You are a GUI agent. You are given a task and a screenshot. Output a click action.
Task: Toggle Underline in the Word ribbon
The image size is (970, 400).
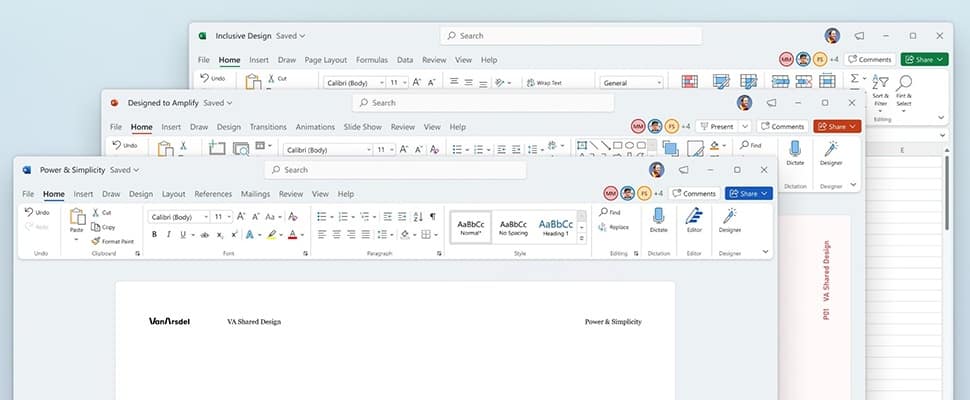click(183, 235)
